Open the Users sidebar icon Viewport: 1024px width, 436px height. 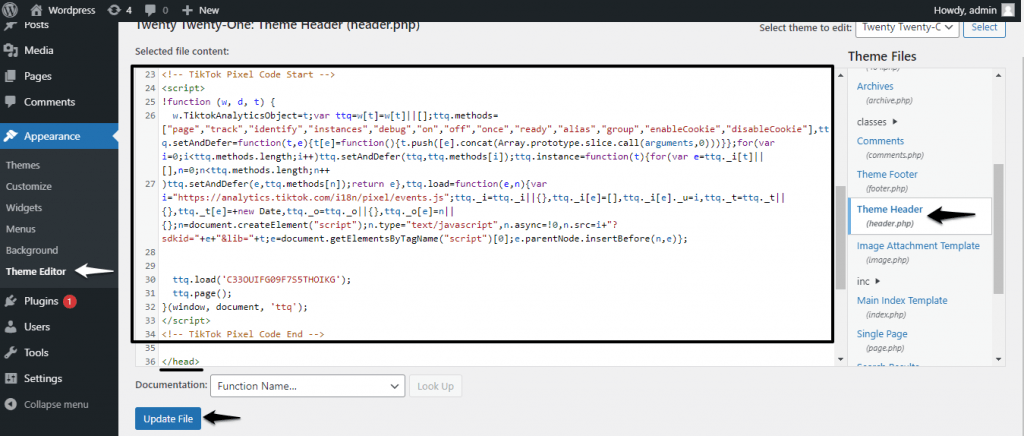coord(11,326)
